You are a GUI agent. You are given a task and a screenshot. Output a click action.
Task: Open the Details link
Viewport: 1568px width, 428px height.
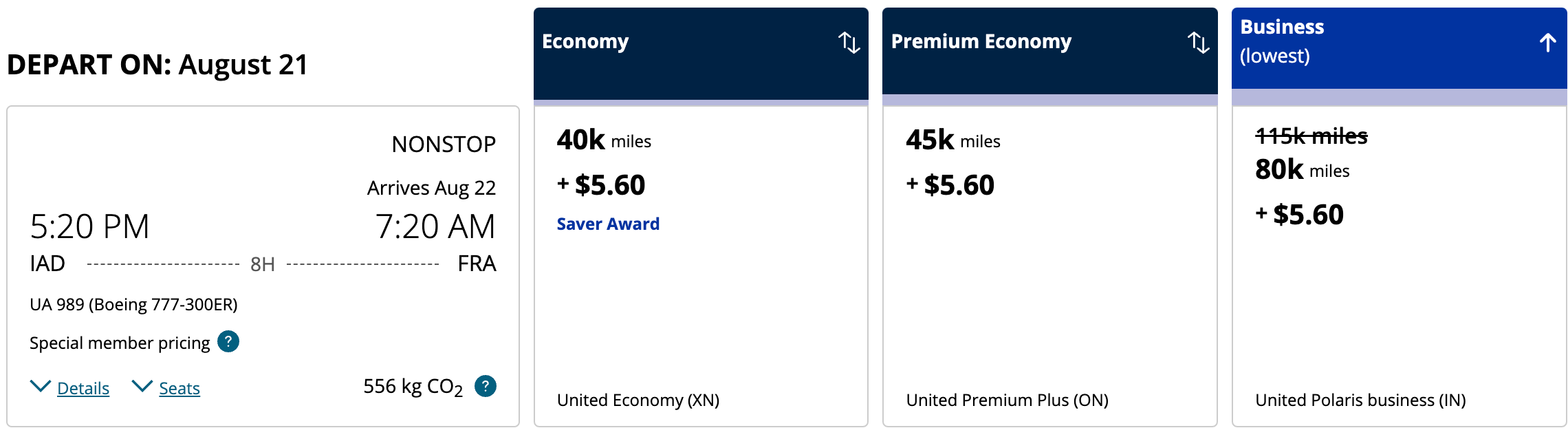click(x=83, y=389)
